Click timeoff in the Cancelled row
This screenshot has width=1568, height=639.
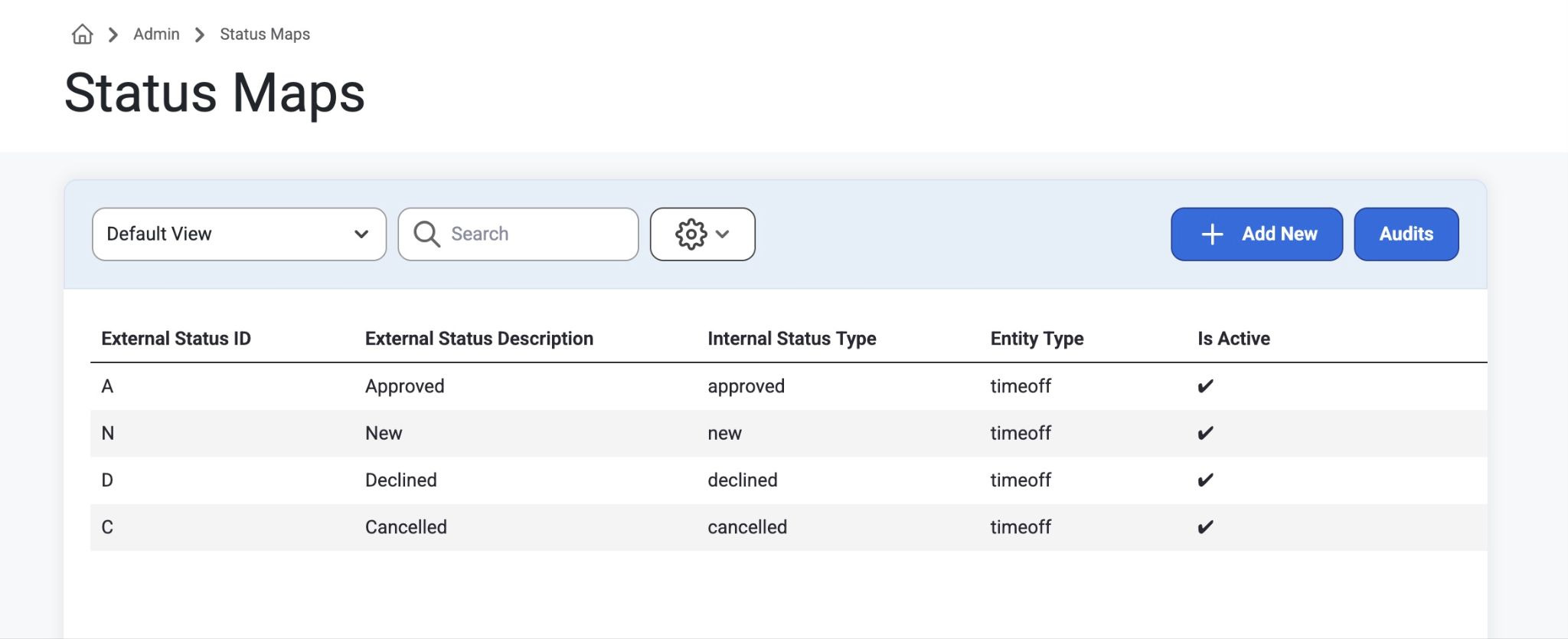1021,527
